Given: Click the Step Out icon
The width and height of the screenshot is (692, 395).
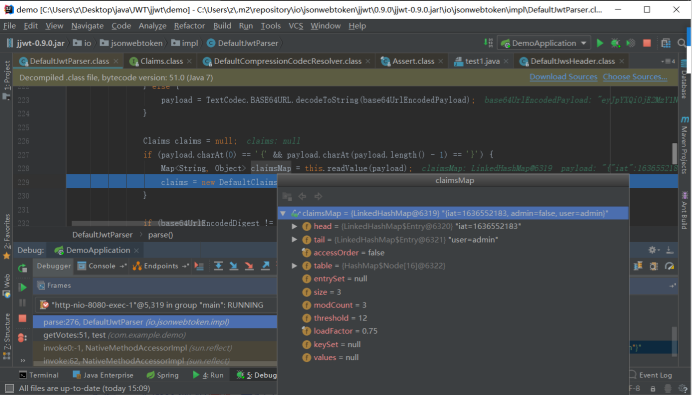Looking at the screenshot, I should tap(265, 266).
